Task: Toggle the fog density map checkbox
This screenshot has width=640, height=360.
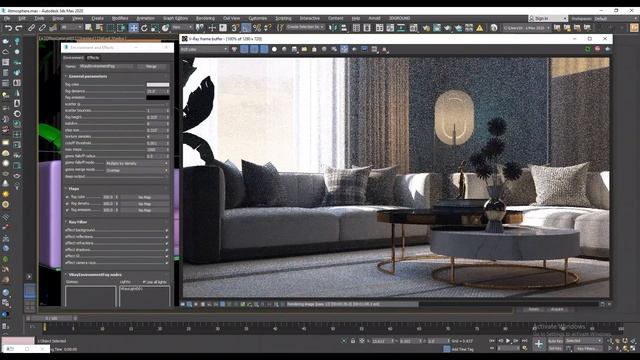Action: 67,204
